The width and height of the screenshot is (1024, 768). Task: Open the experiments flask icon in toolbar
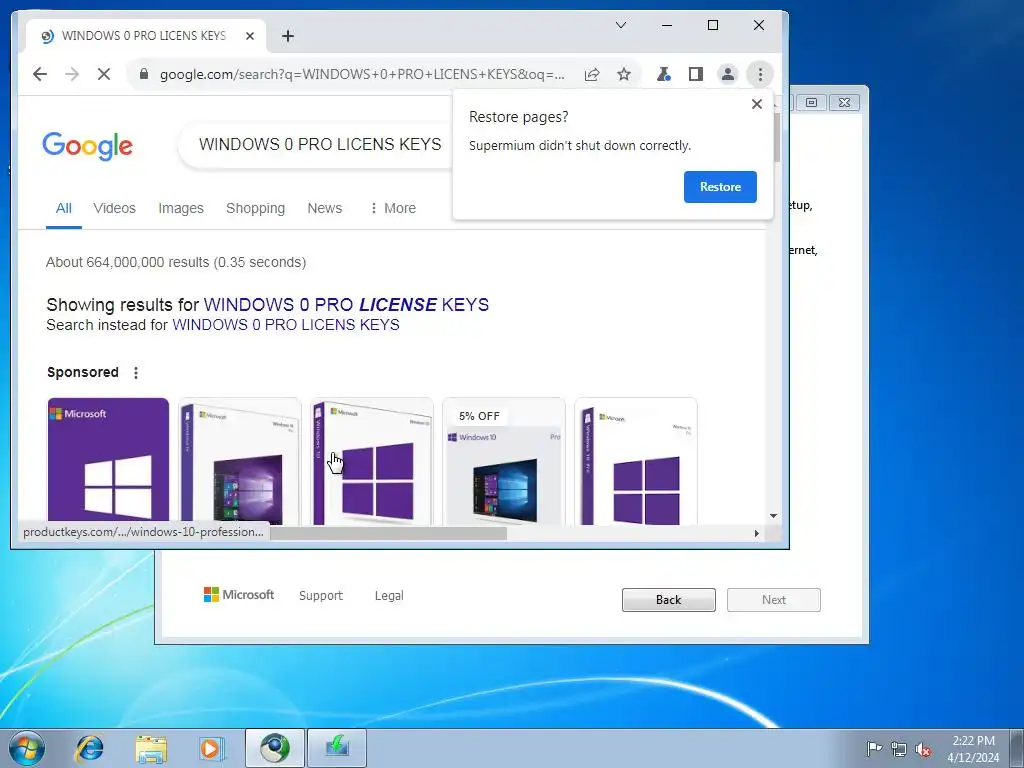664,74
